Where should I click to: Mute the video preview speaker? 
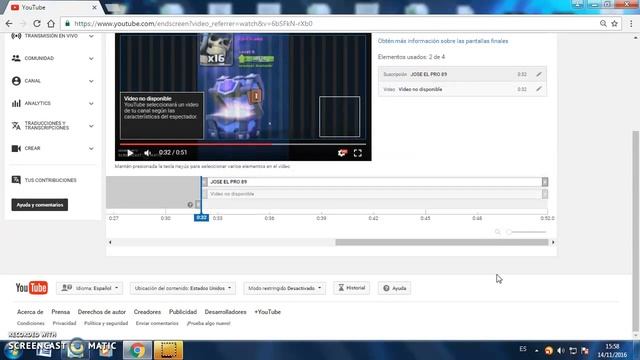pyautogui.click(x=147, y=153)
